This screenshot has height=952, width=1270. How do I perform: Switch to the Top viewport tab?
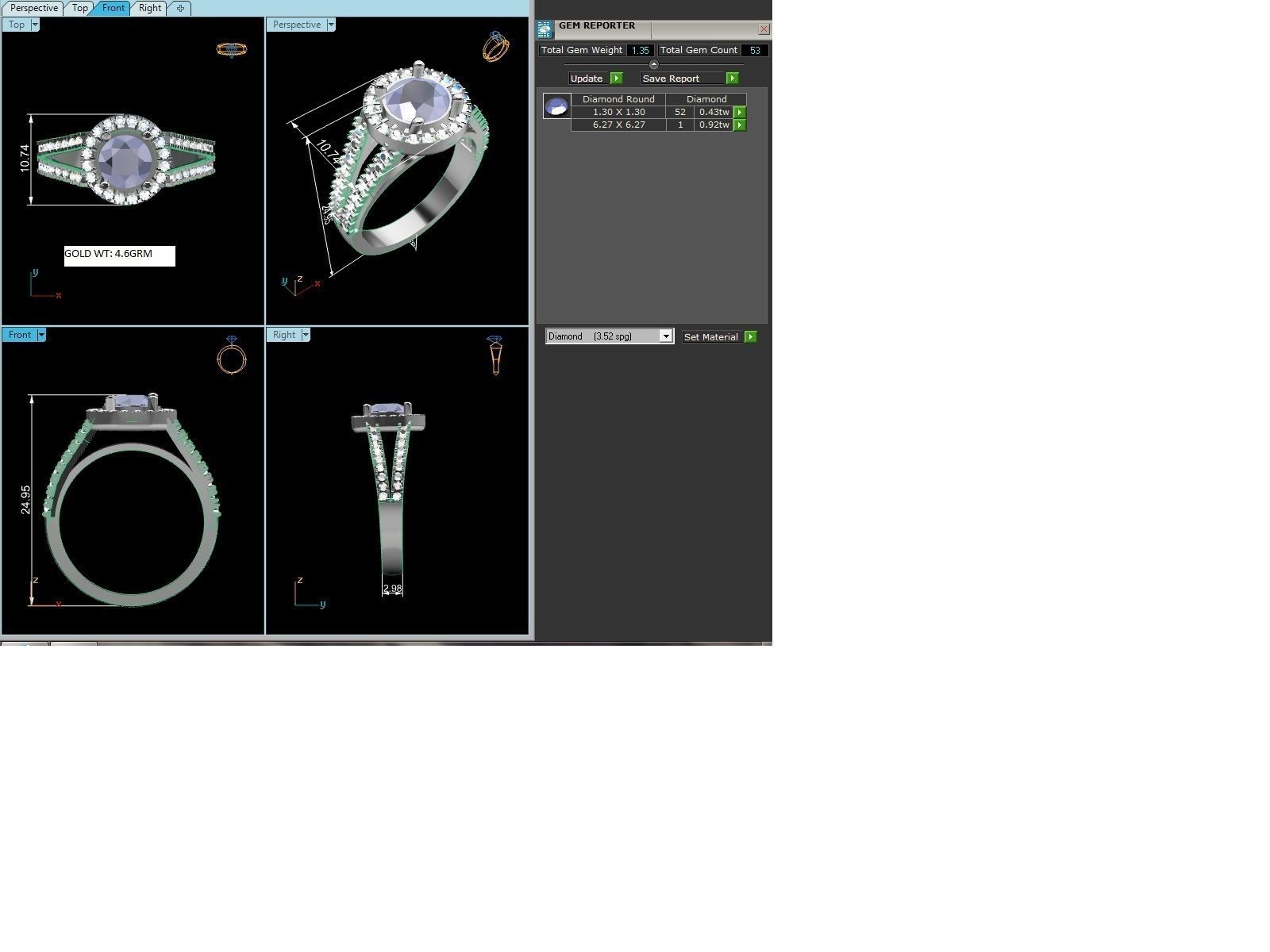pos(79,8)
